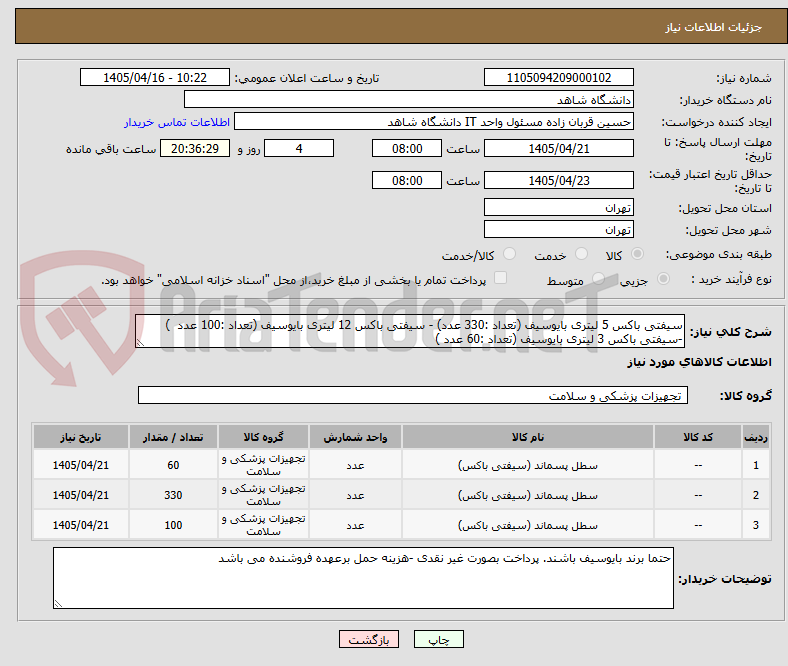788x666 pixels.
Task: Select the جزیی purchase type radio
Action: coord(663,279)
